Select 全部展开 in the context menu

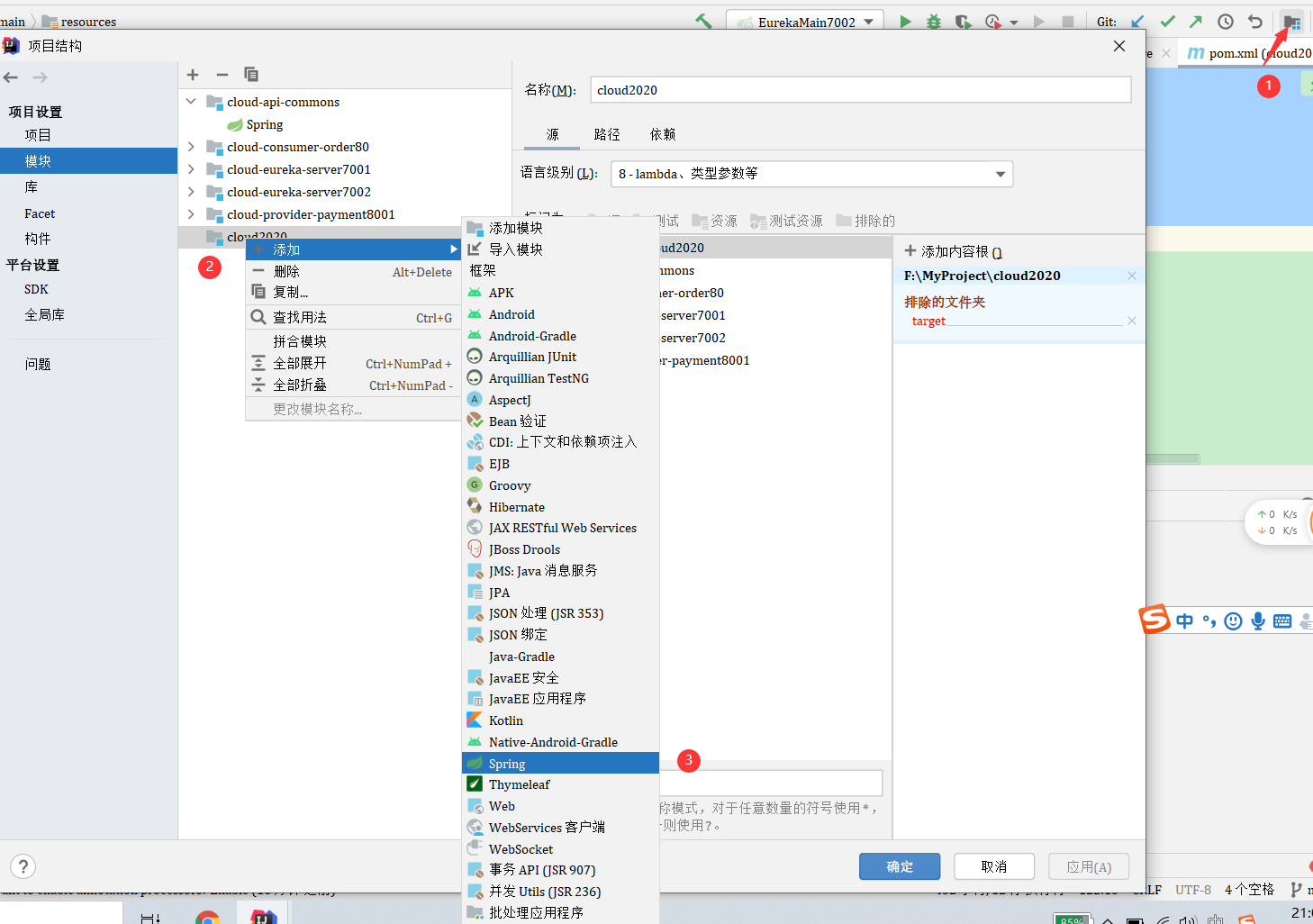tap(353, 363)
